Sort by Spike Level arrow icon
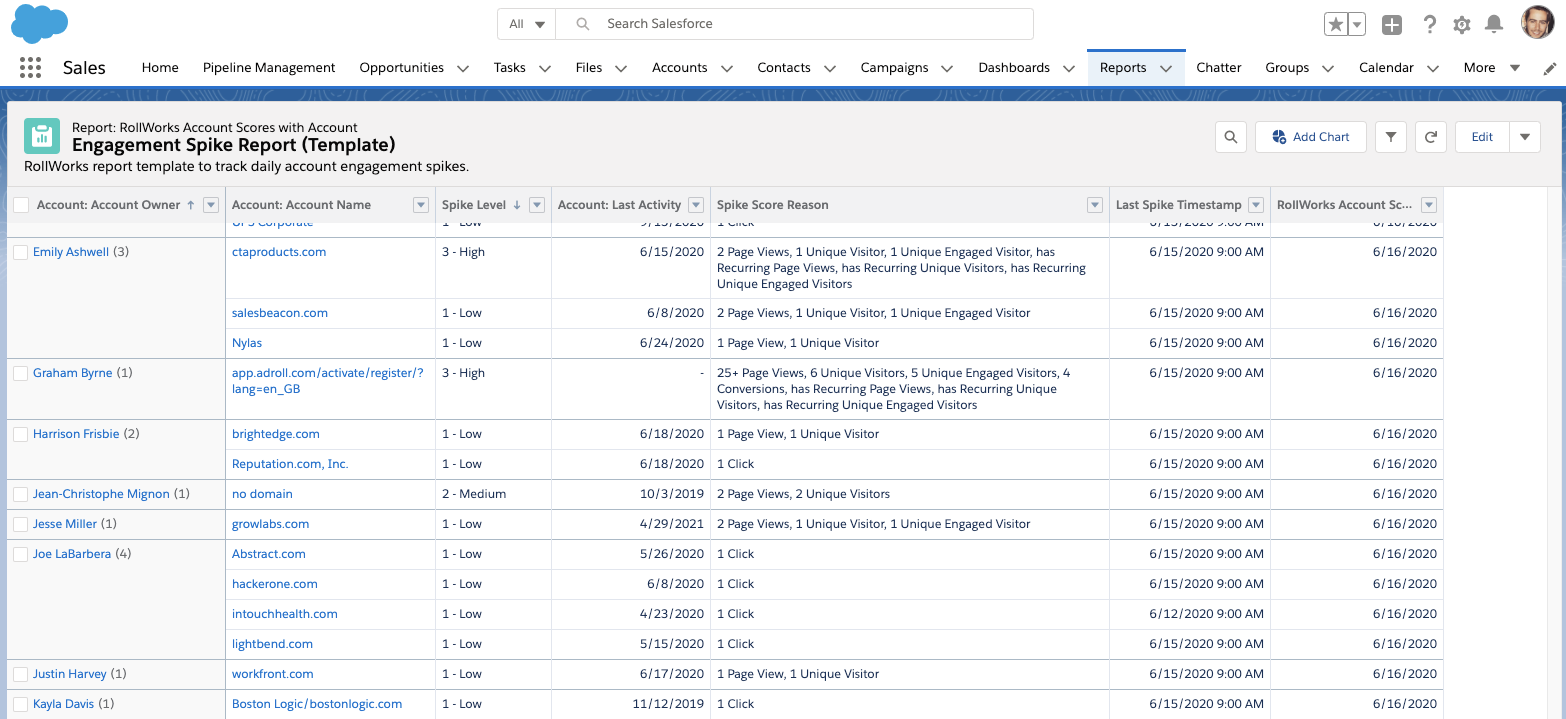 tap(517, 205)
